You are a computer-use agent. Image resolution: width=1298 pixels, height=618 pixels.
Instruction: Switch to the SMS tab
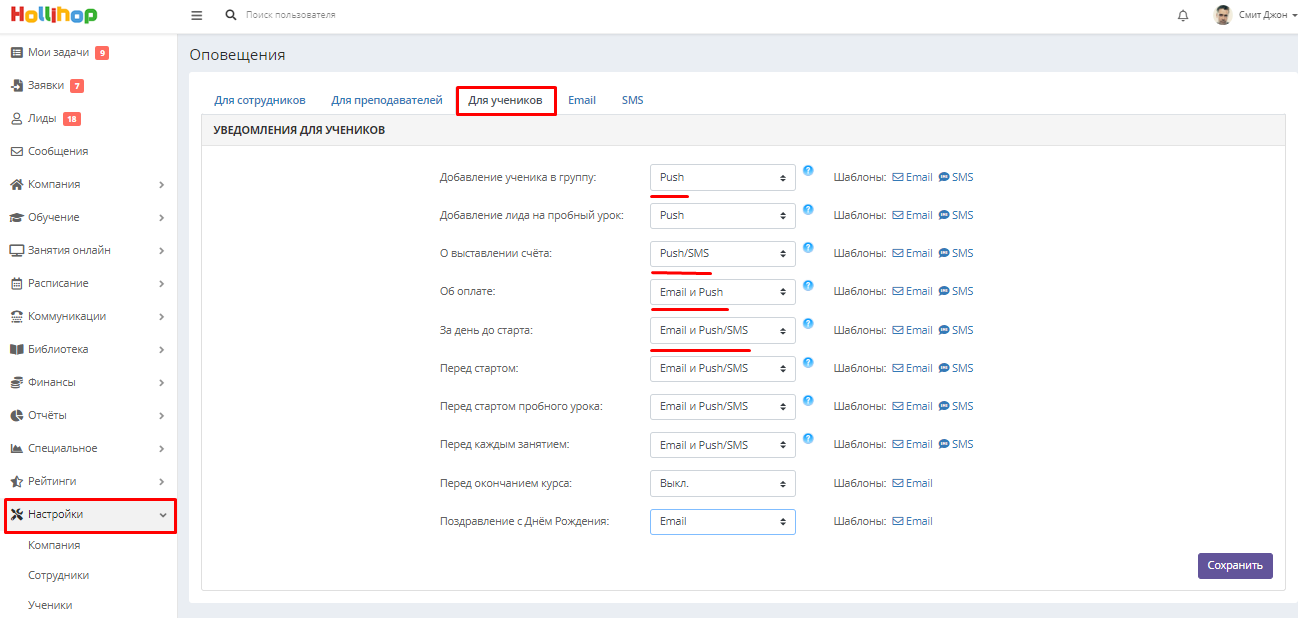[x=632, y=100]
